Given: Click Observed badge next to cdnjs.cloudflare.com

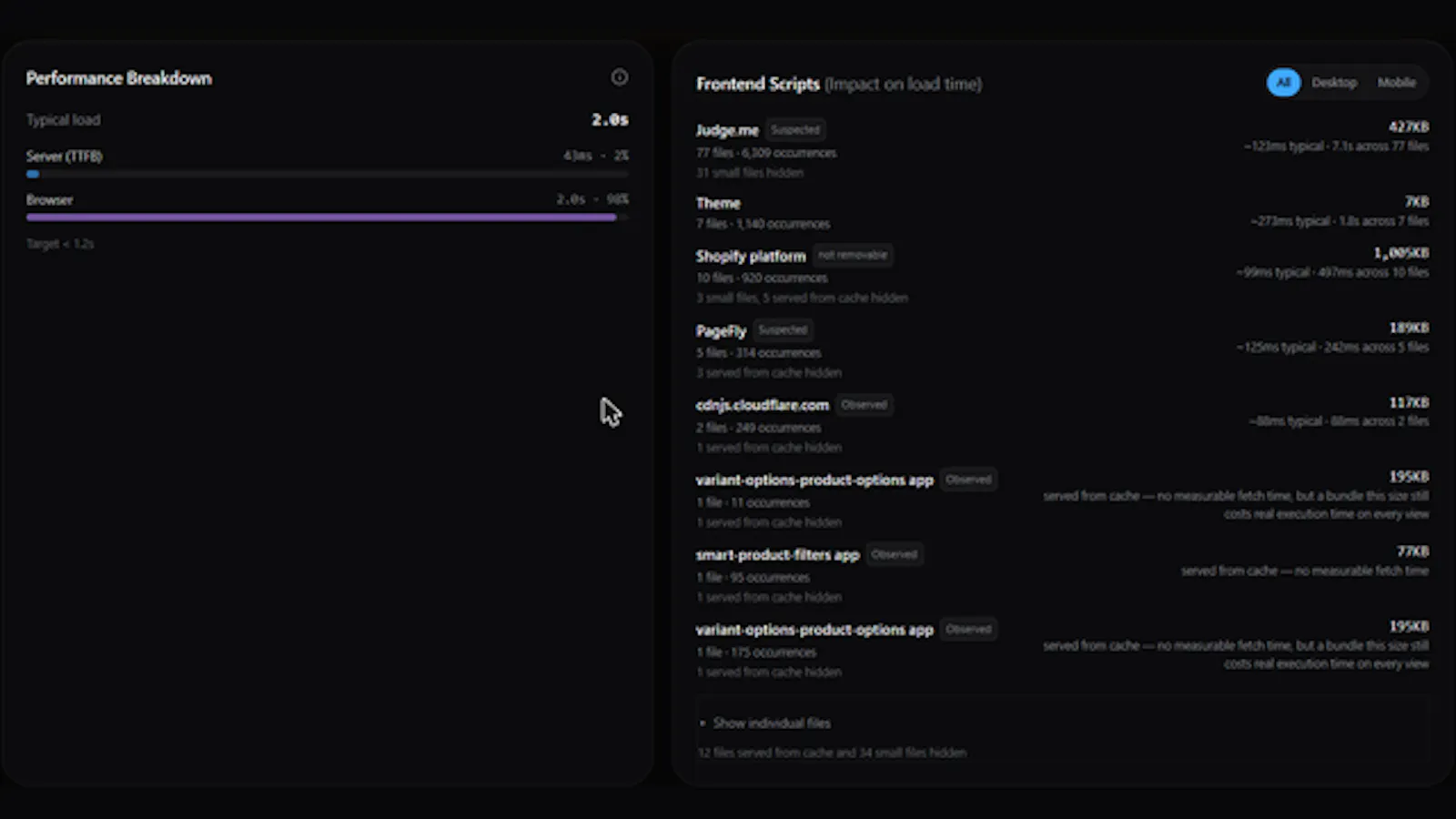Looking at the screenshot, I should 864,404.
